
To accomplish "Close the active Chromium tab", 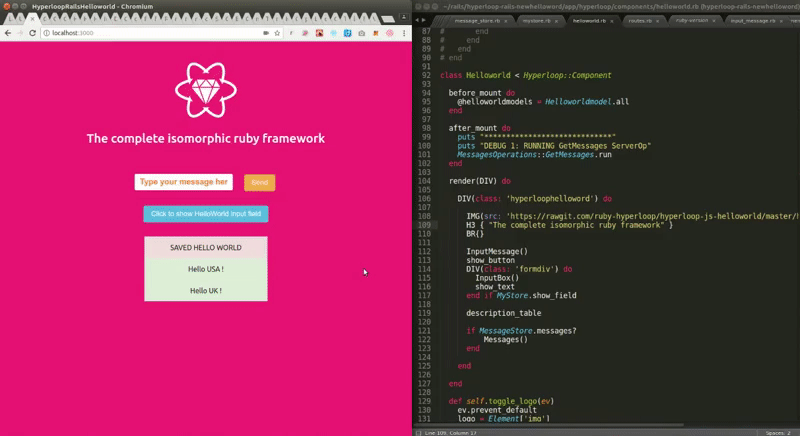I will coord(32,18).
